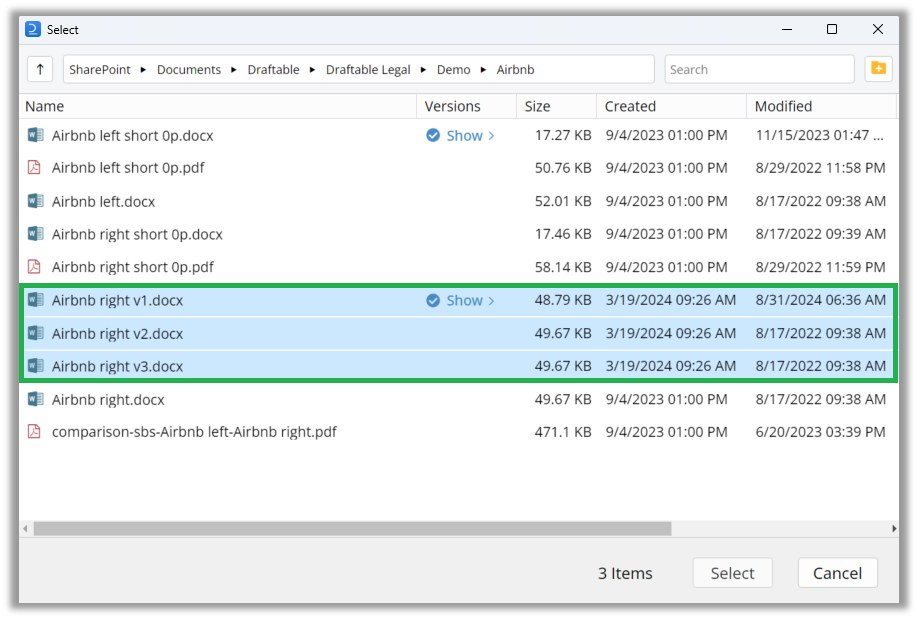Open the Draftable Legal breadcrumb folder
The width and height of the screenshot is (918, 619).
pyautogui.click(x=368, y=69)
